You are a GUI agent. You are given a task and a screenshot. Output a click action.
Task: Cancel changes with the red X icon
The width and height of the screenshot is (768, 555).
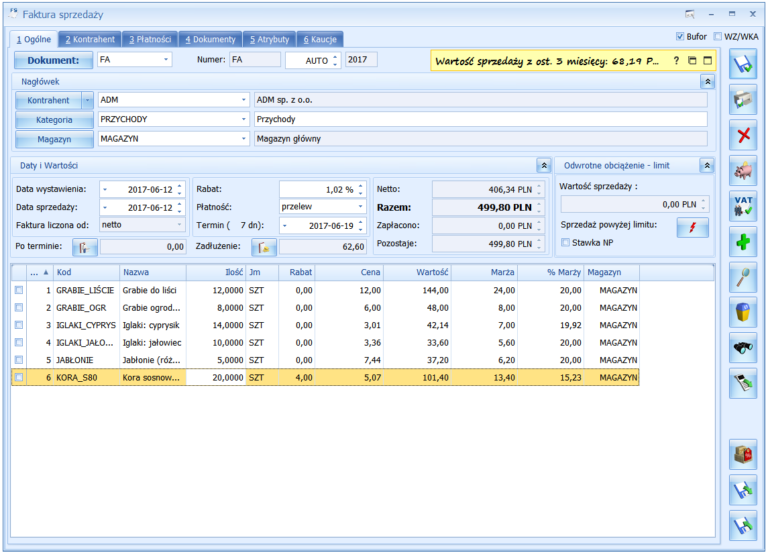pos(743,135)
